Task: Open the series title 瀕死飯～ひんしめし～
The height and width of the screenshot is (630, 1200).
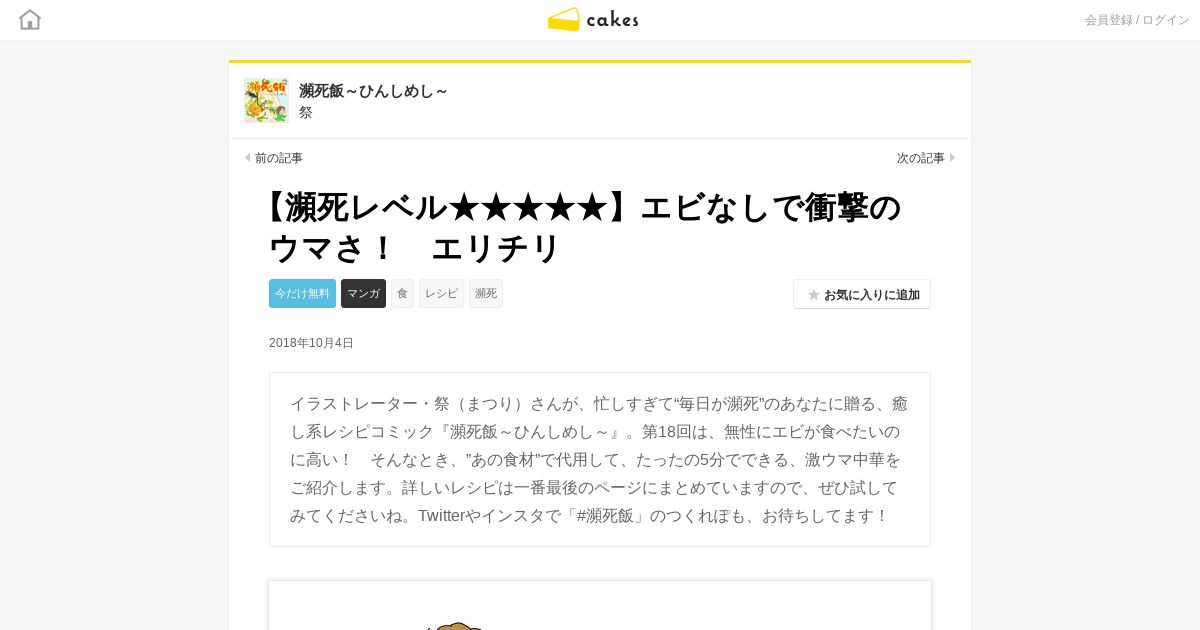Action: [x=373, y=91]
